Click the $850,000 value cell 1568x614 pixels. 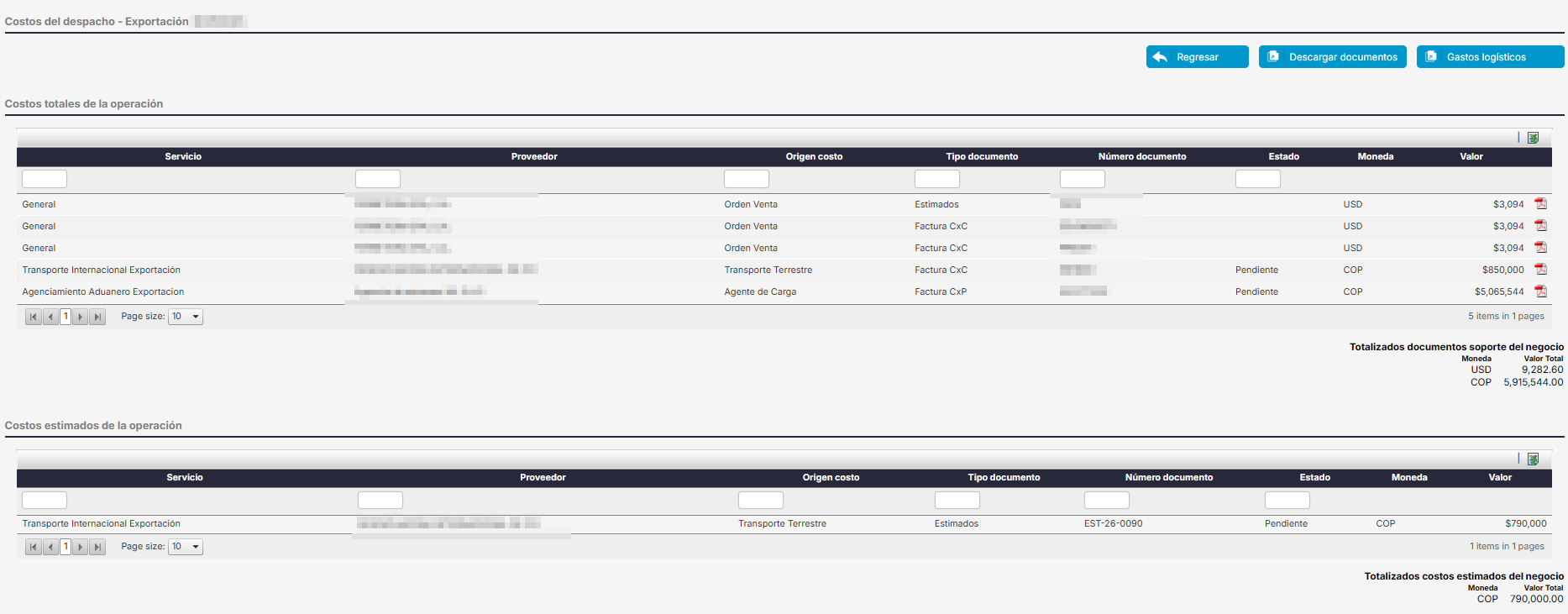click(x=1502, y=270)
